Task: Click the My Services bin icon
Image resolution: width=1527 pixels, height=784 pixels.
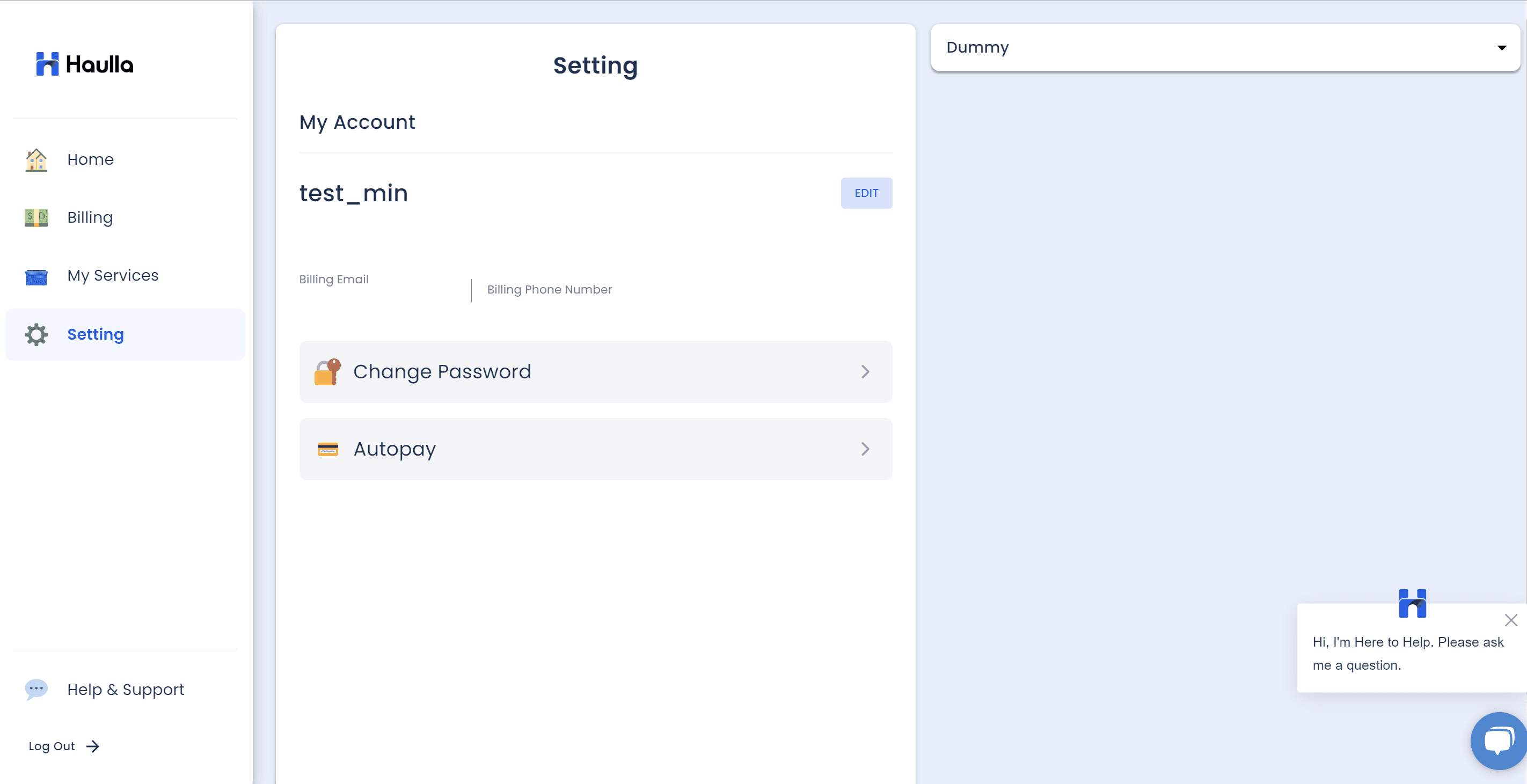Action: pos(36,276)
